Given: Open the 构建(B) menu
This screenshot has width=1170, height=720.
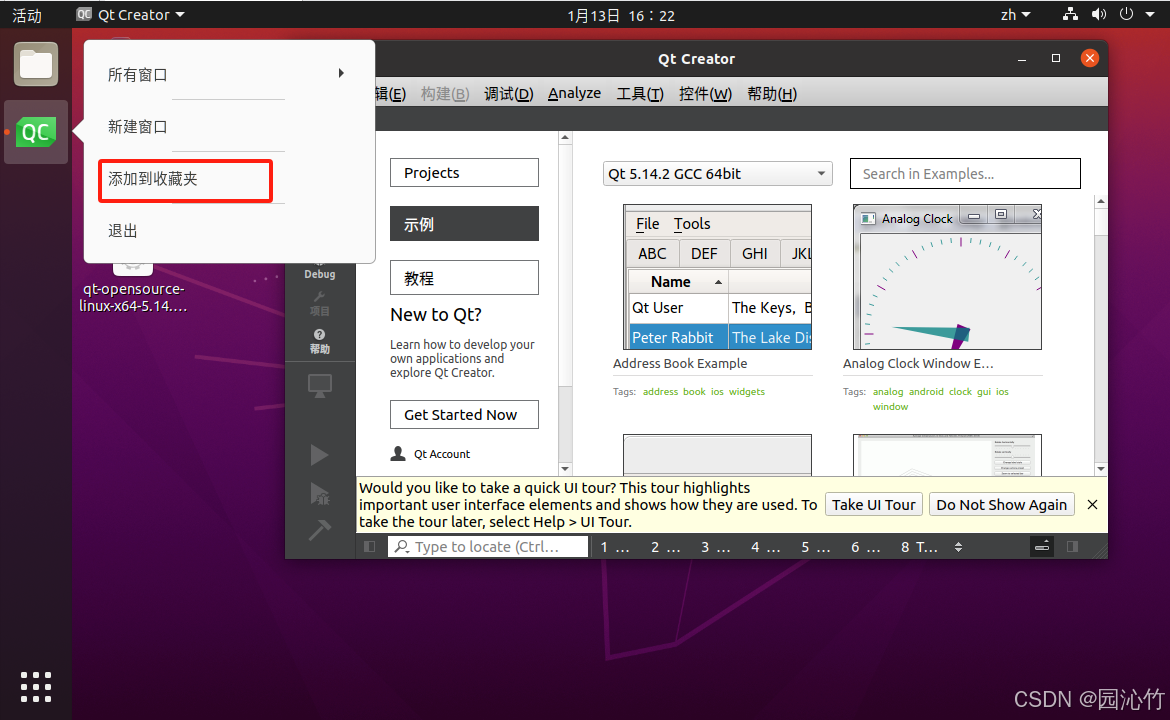Looking at the screenshot, I should click(x=445, y=94).
